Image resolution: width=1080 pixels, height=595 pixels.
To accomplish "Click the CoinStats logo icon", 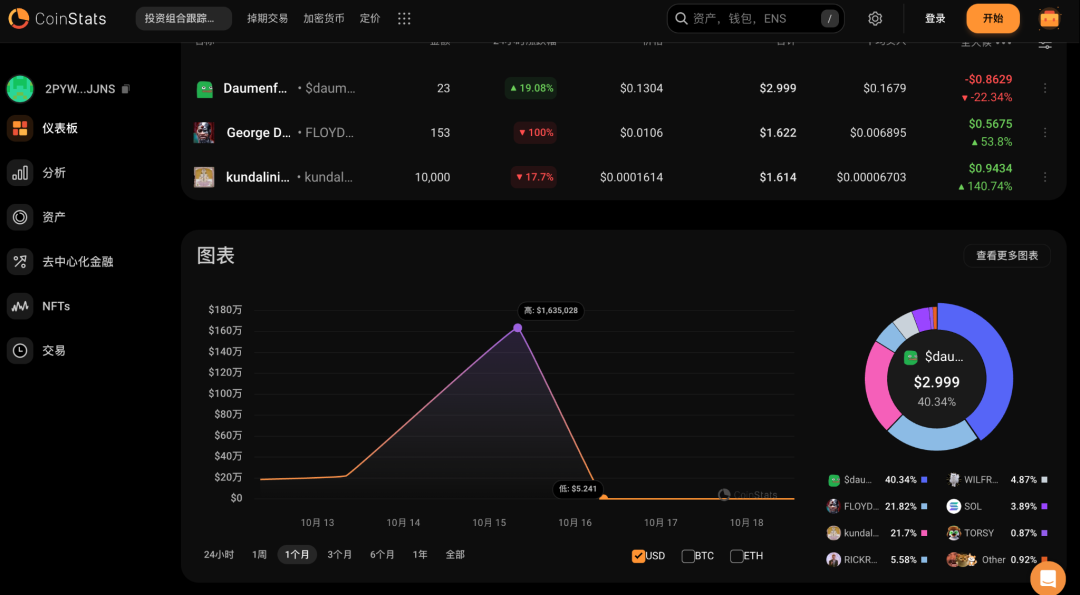I will (19, 18).
